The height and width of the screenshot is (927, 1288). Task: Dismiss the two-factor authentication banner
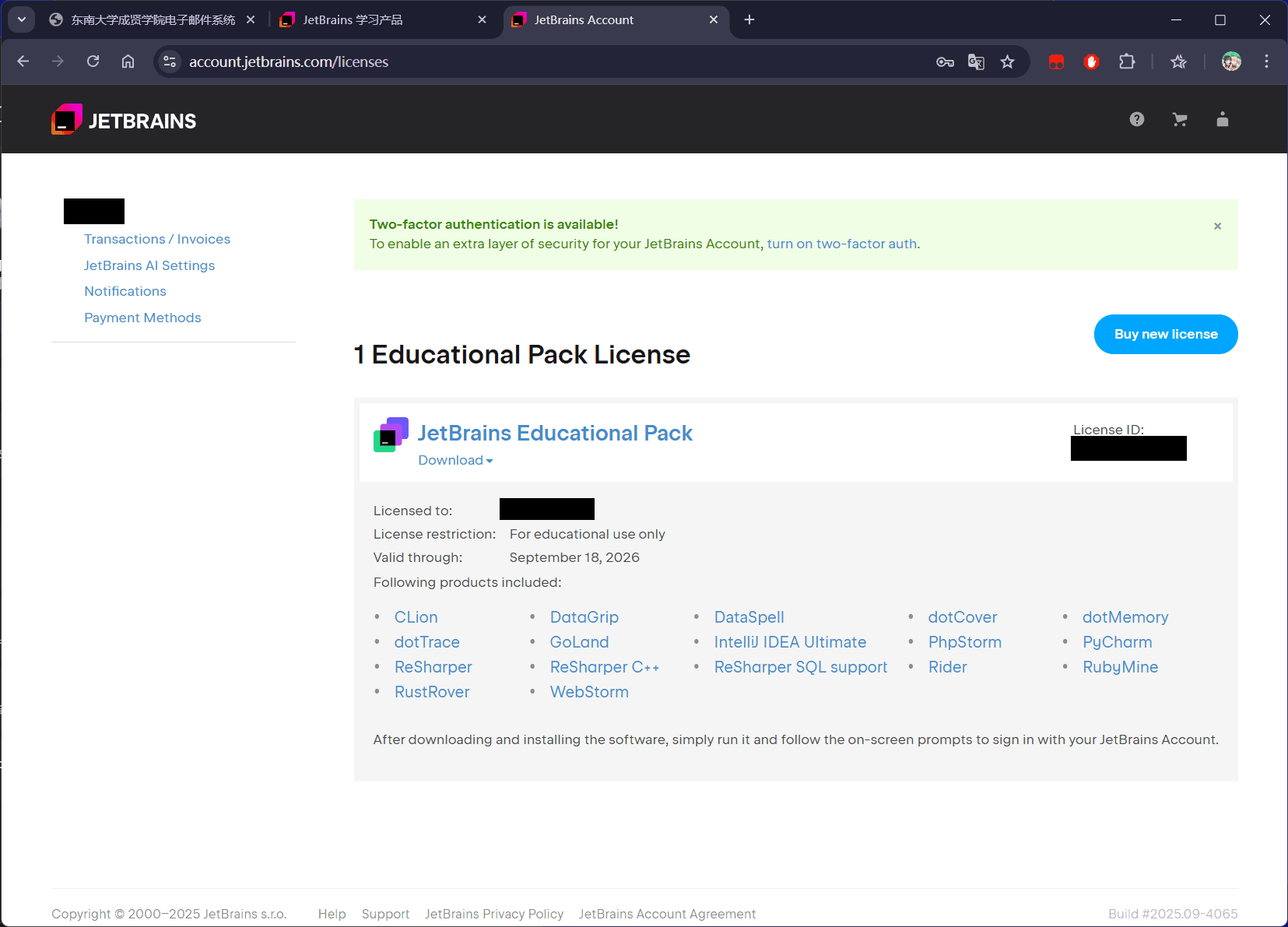tap(1217, 226)
